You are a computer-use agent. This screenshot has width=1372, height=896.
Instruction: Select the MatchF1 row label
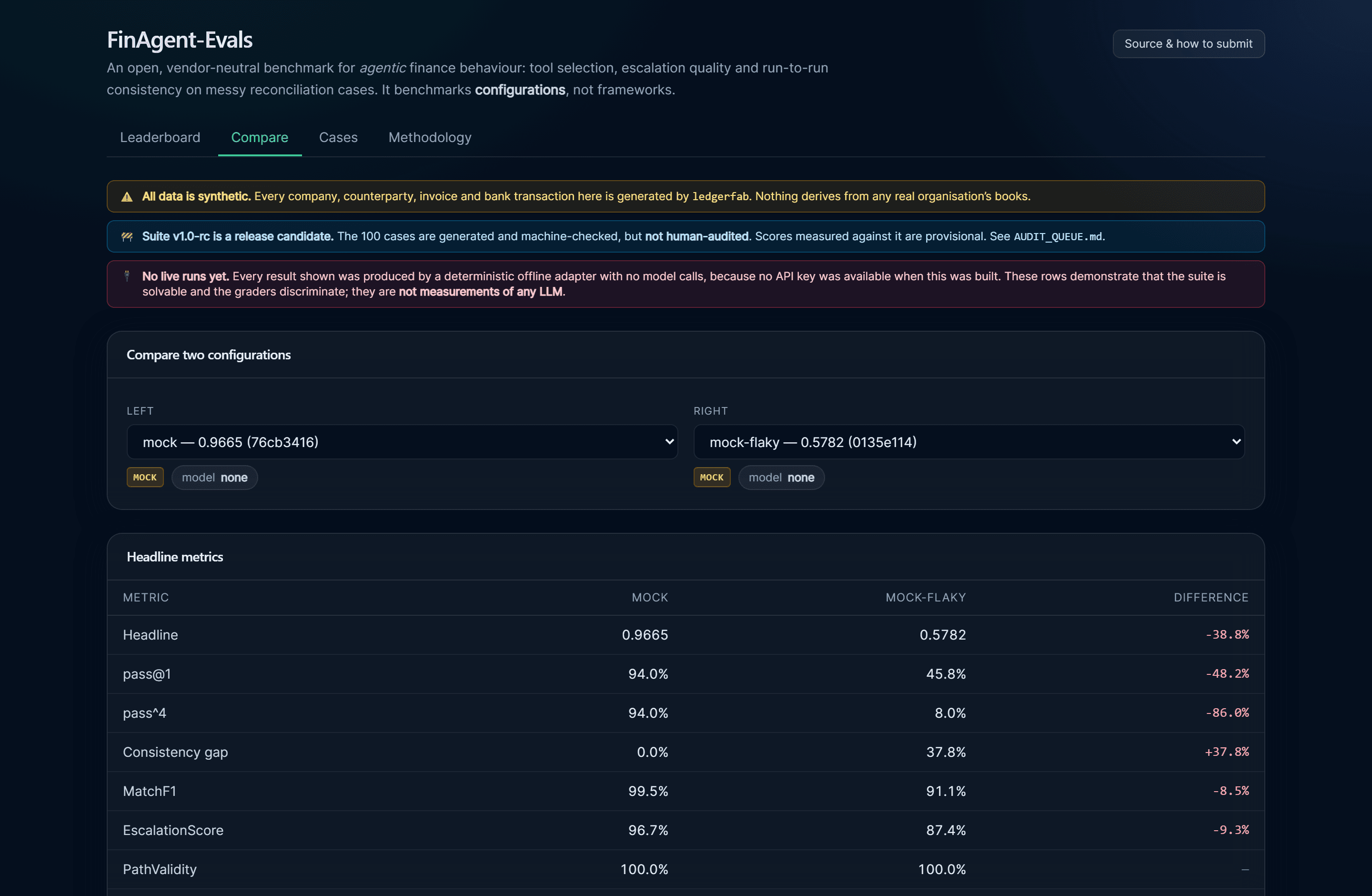[149, 791]
